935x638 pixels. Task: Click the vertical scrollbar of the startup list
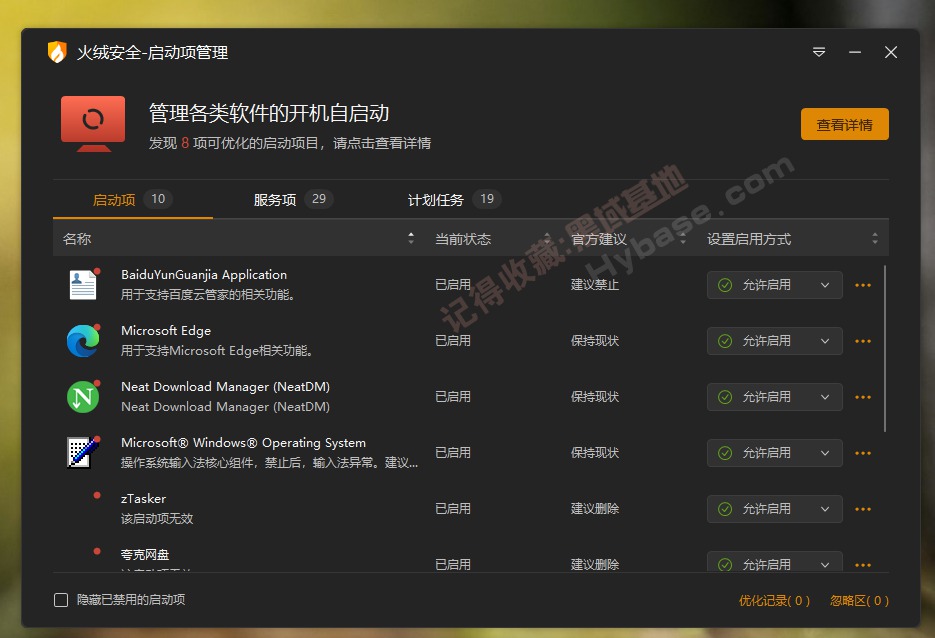pyautogui.click(x=885, y=349)
